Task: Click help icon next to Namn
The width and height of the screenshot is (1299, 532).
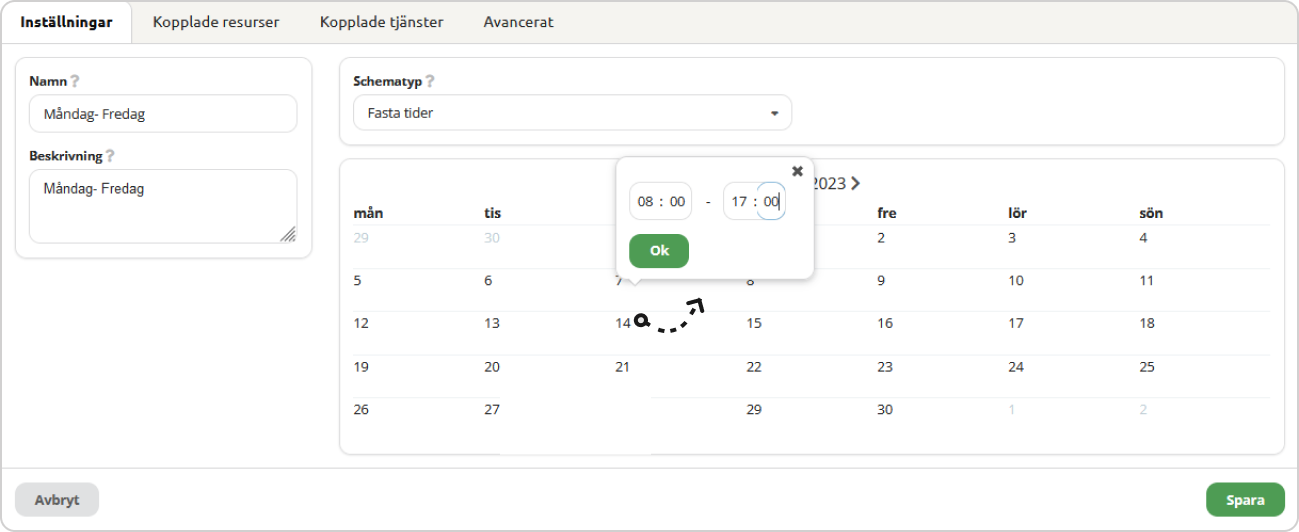Action: click(74, 81)
